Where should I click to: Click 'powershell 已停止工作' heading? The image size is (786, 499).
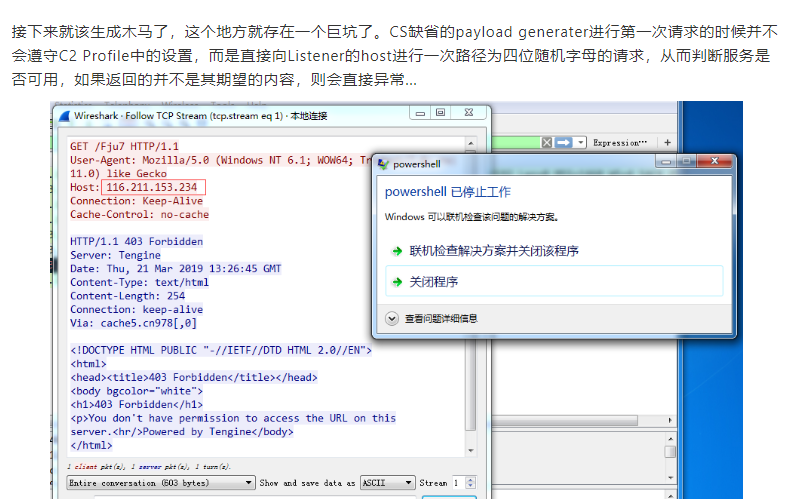[x=448, y=192]
